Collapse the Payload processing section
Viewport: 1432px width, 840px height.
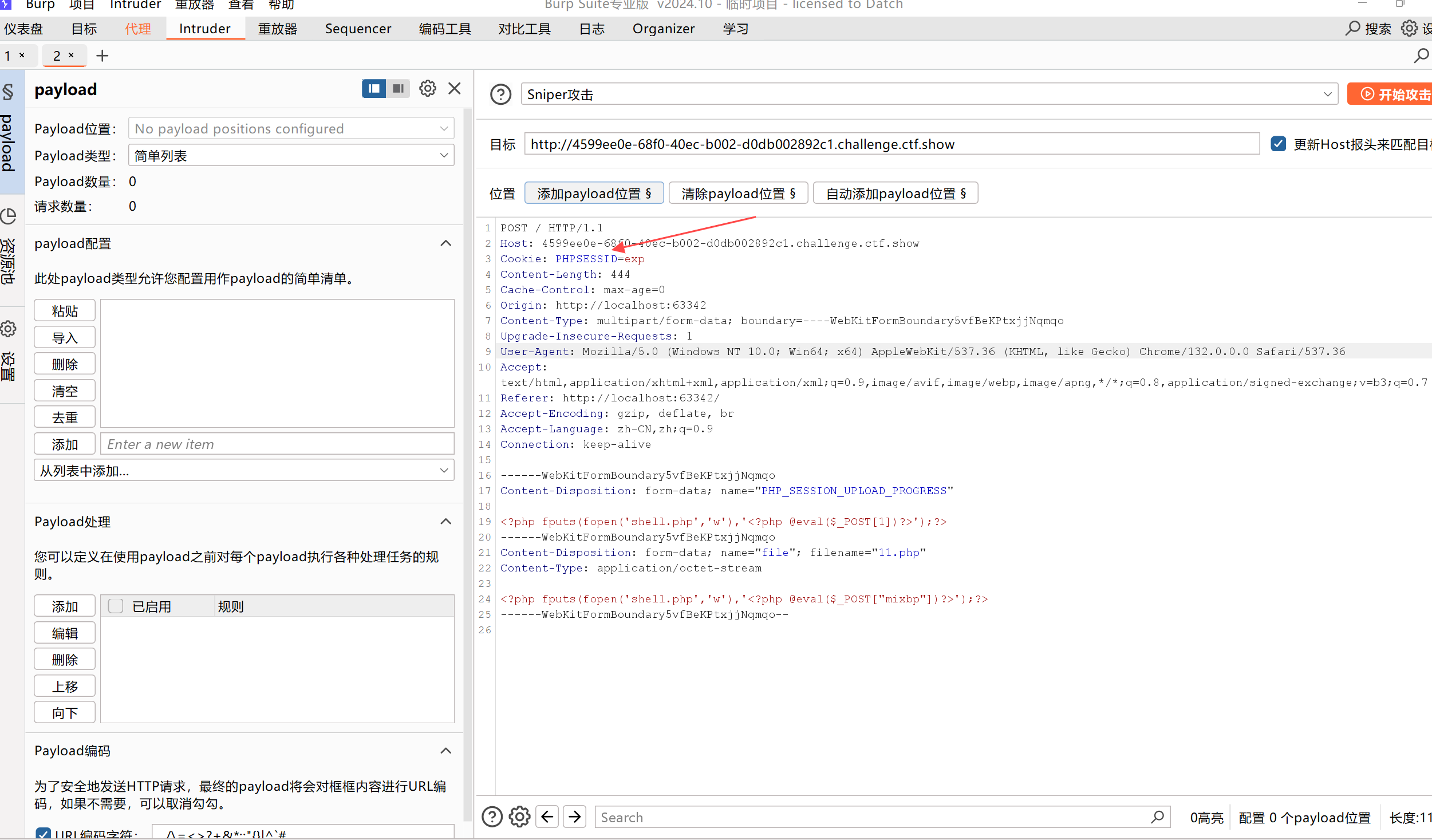tap(445, 522)
